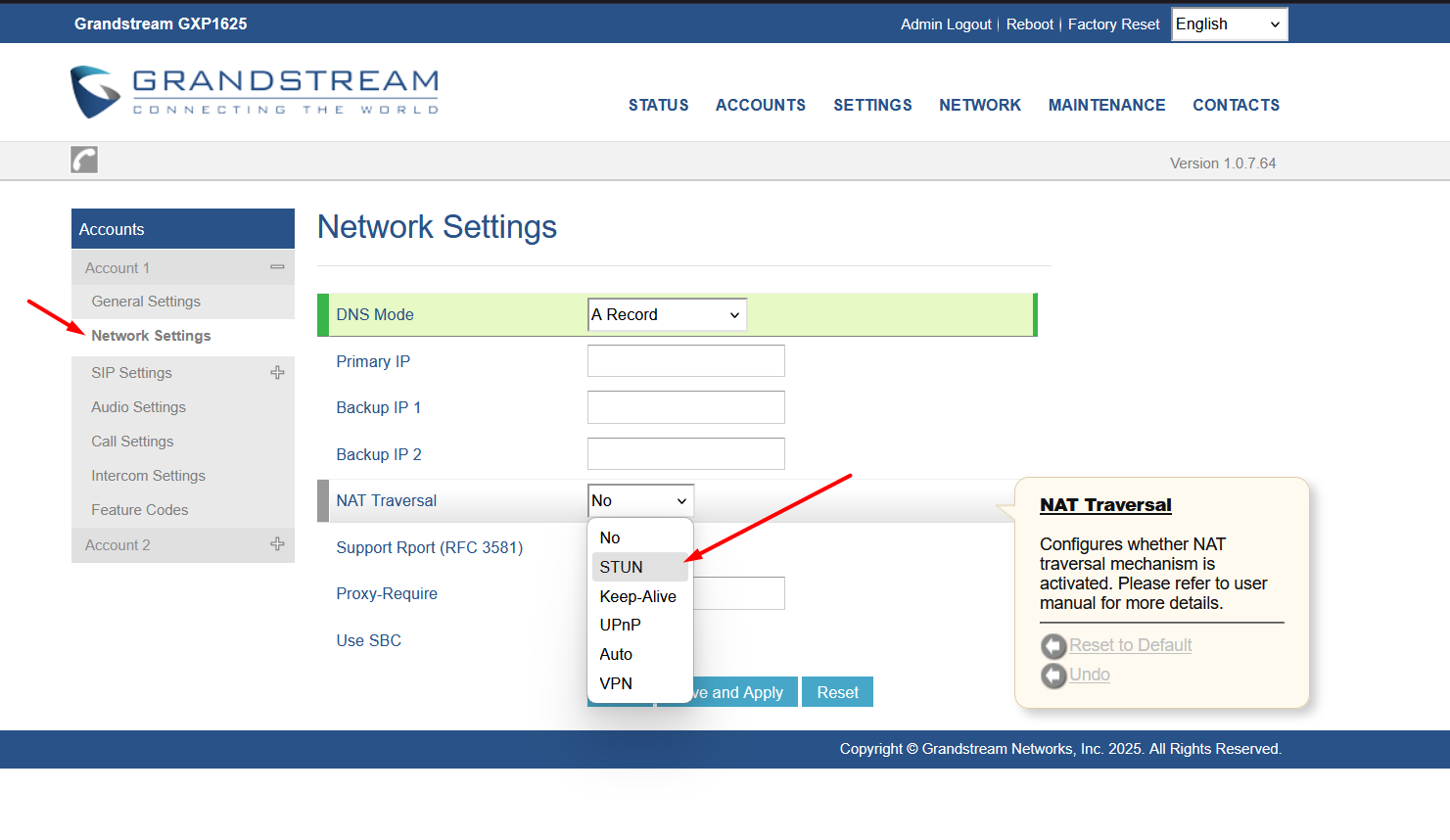Image resolution: width=1450 pixels, height=840 pixels.
Task: Open the CONTACTS menu
Action: [1237, 105]
